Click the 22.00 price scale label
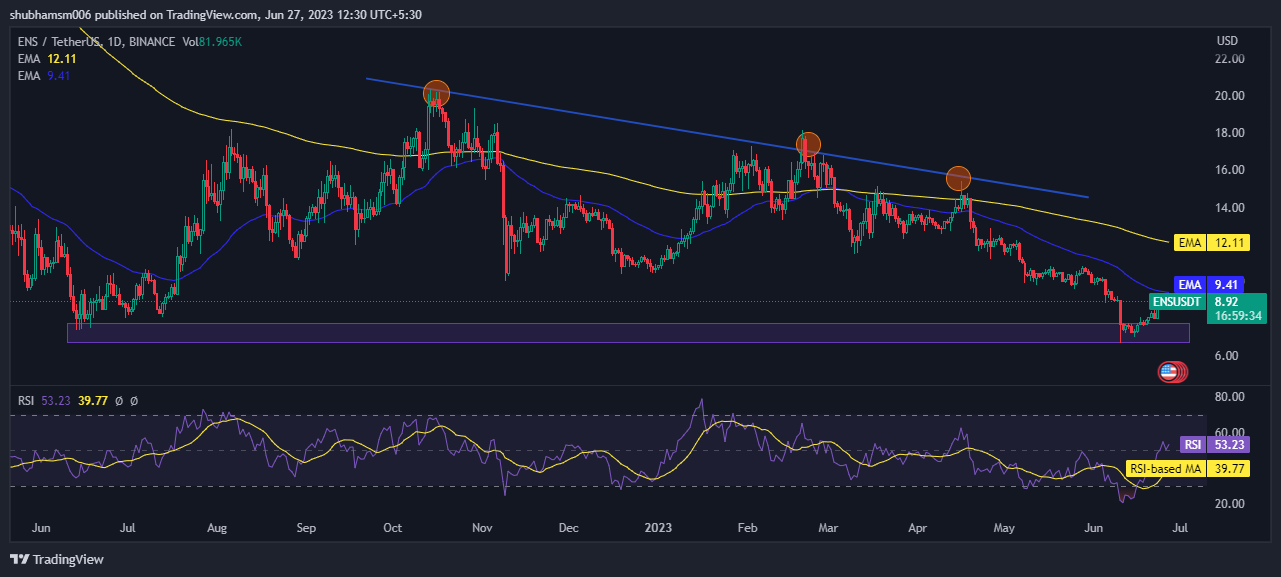Screen dimensions: 1281x577 point(1230,59)
